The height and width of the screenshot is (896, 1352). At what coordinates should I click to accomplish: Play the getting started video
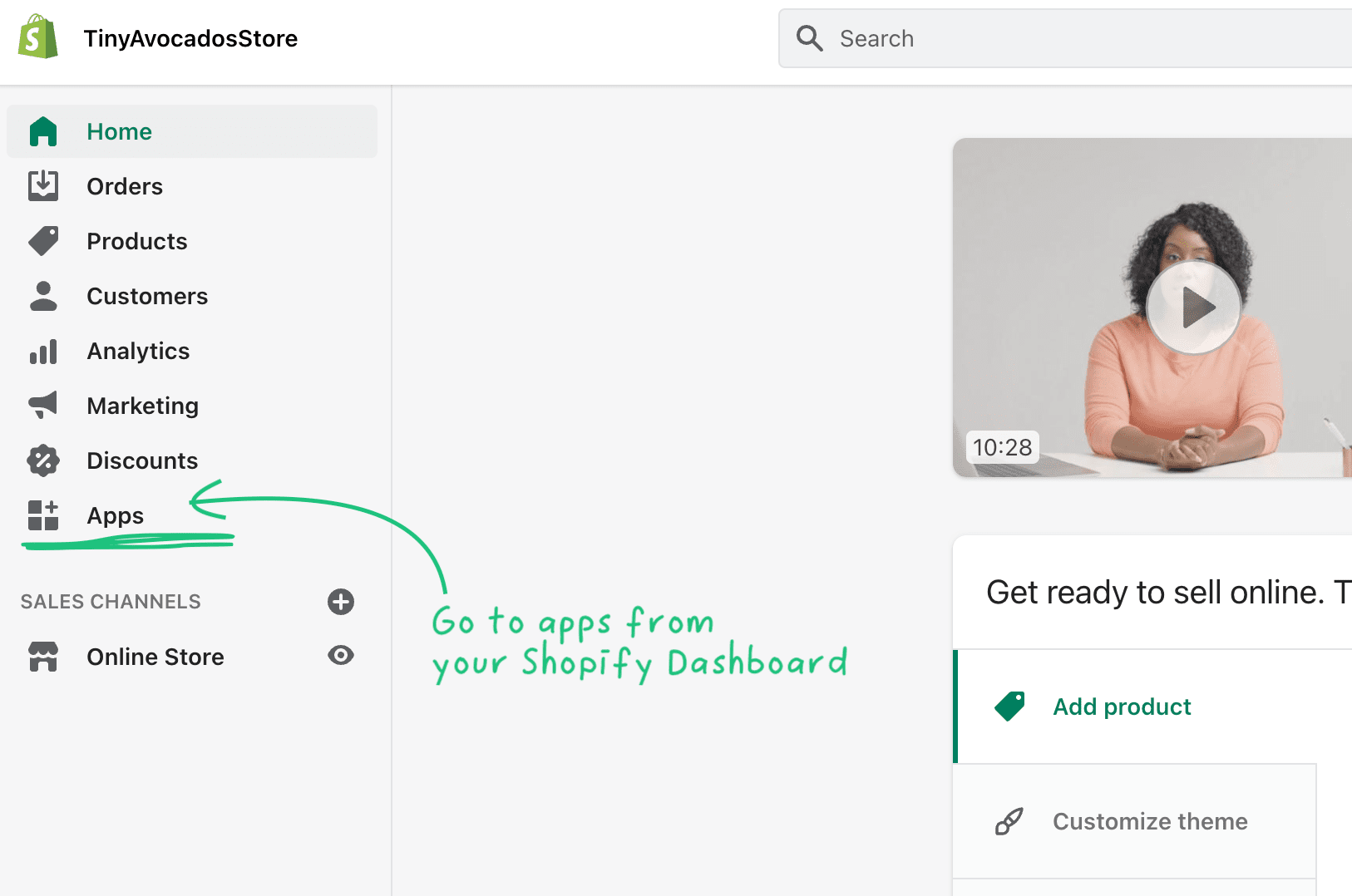pyautogui.click(x=1194, y=308)
